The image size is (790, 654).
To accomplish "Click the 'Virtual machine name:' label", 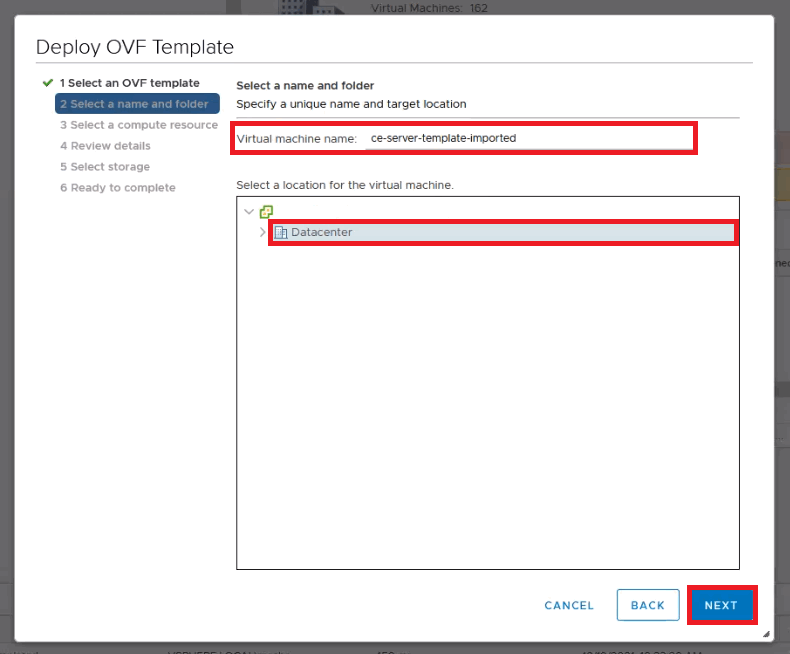I will coord(297,139).
